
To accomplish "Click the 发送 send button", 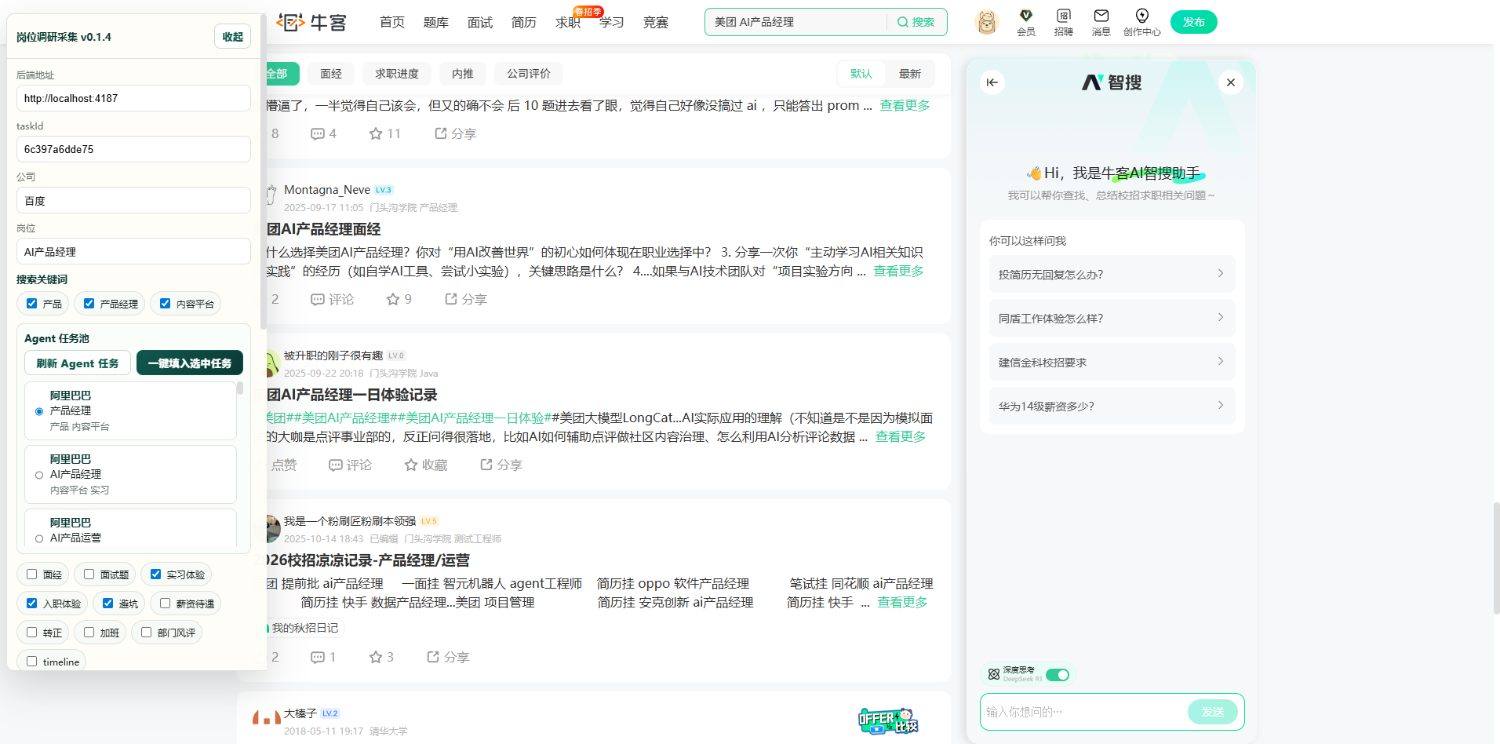I will (x=1213, y=711).
